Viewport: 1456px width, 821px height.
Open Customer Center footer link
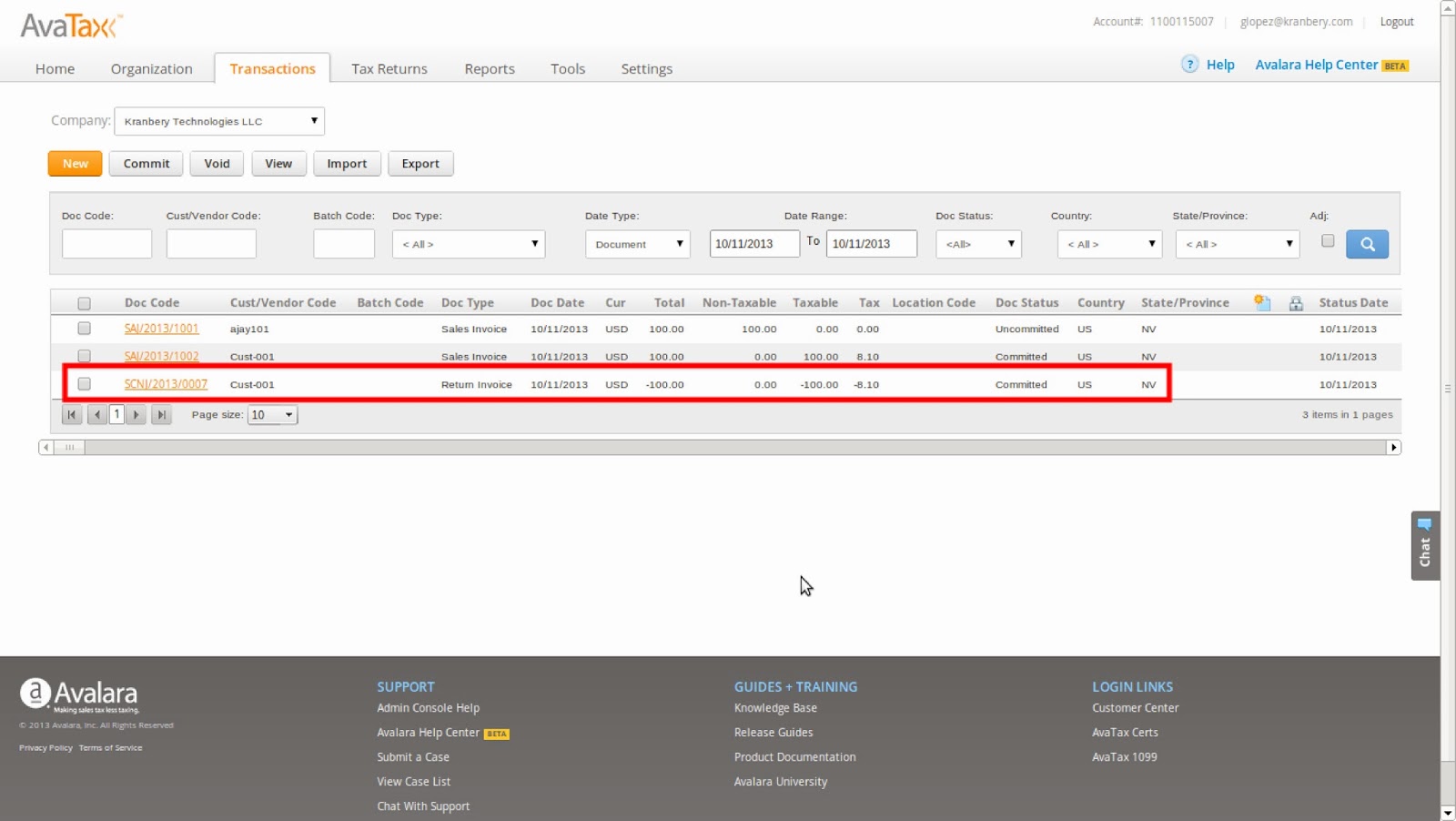coord(1135,708)
